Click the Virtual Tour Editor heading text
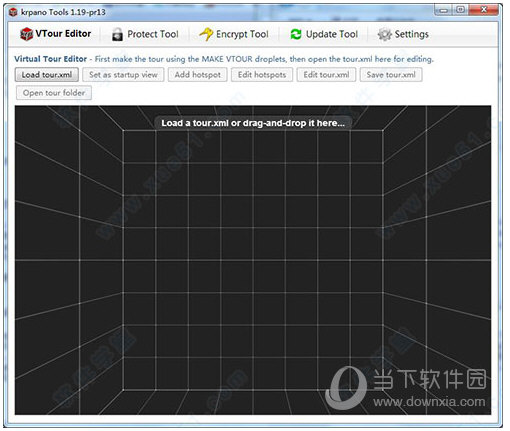Screen dimensions: 510x431 [50, 59]
